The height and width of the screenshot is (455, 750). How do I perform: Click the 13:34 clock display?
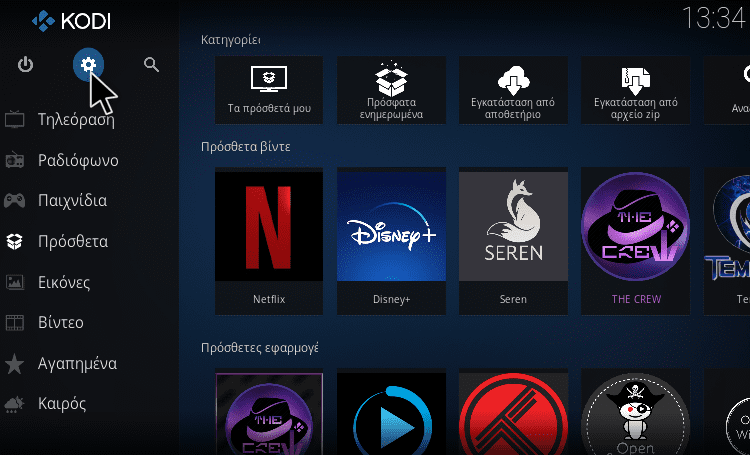[715, 19]
